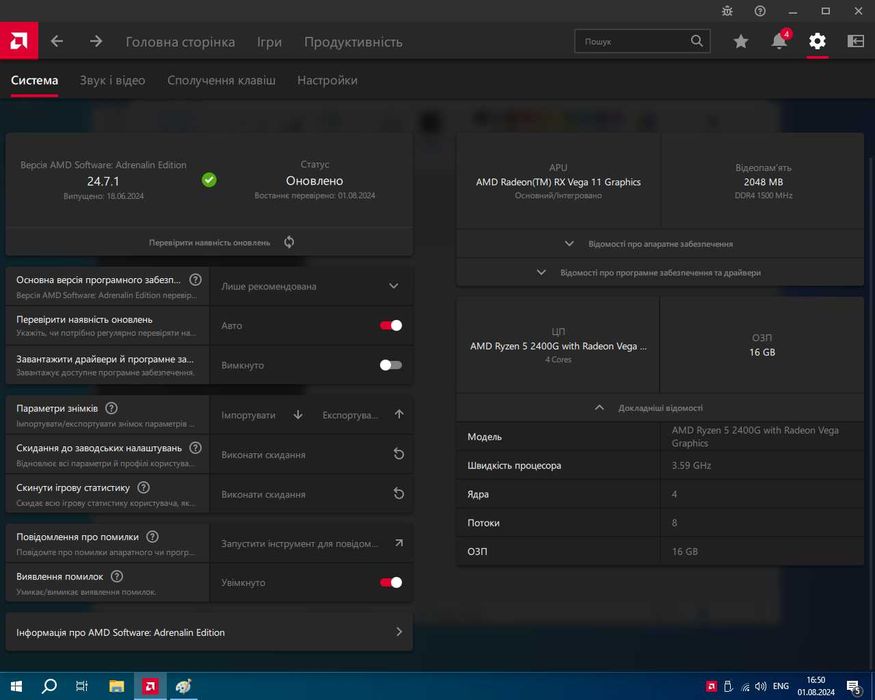
Task: Click the launch bug tool arrow icon
Action: coord(399,543)
